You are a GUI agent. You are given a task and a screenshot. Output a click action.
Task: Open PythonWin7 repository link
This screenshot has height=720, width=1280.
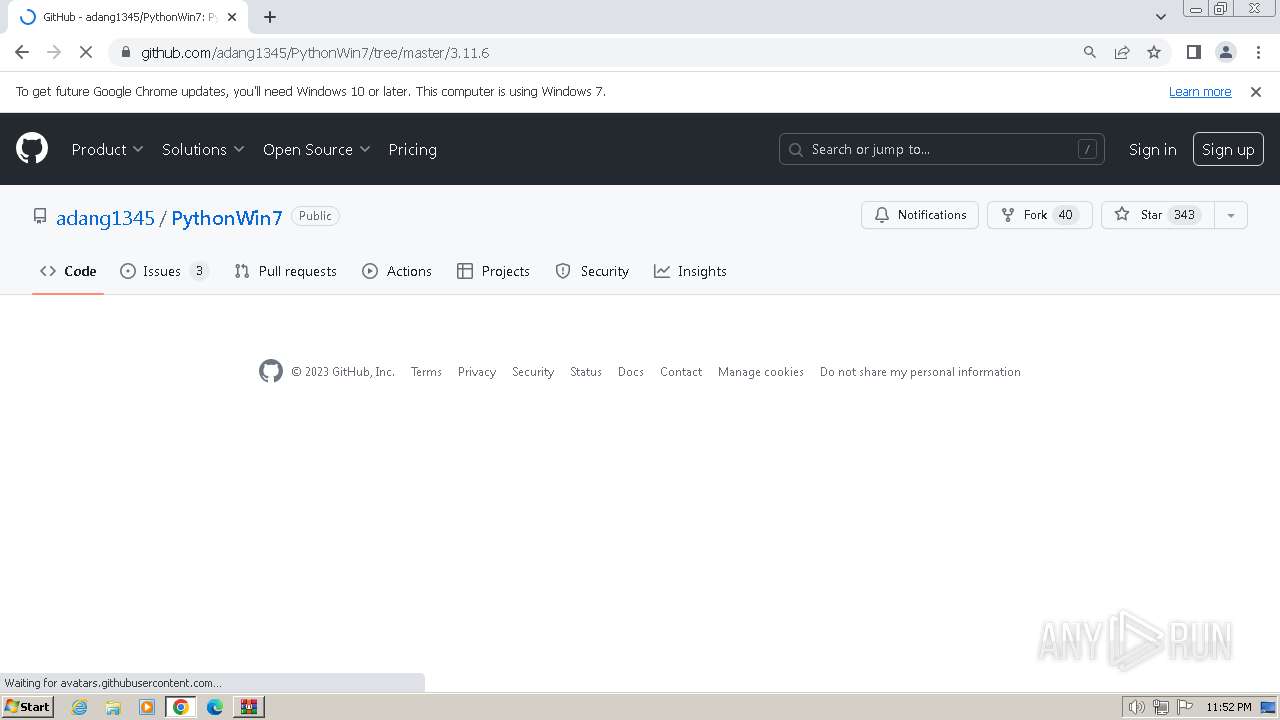(227, 217)
